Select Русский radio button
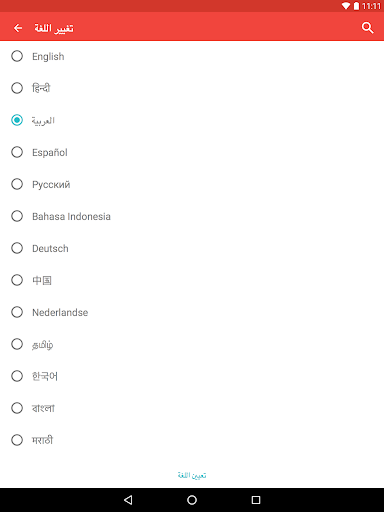 (17, 184)
